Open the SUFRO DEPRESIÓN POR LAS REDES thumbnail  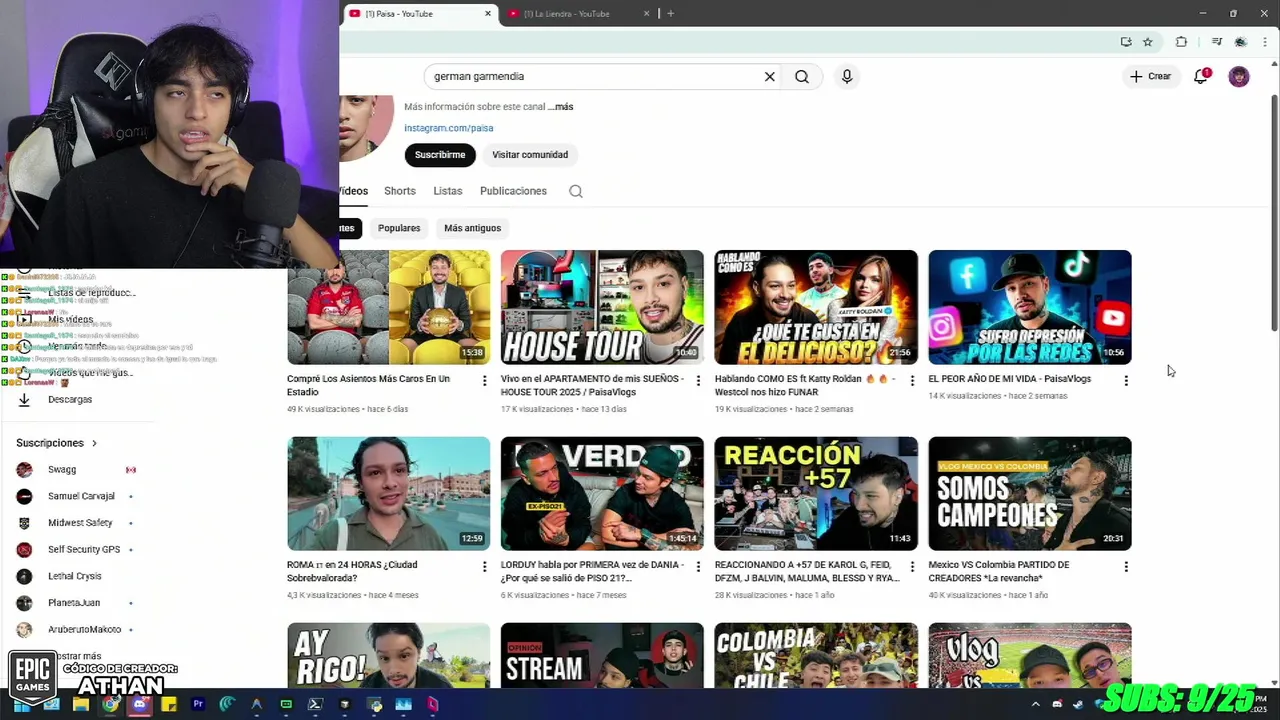tap(1030, 307)
